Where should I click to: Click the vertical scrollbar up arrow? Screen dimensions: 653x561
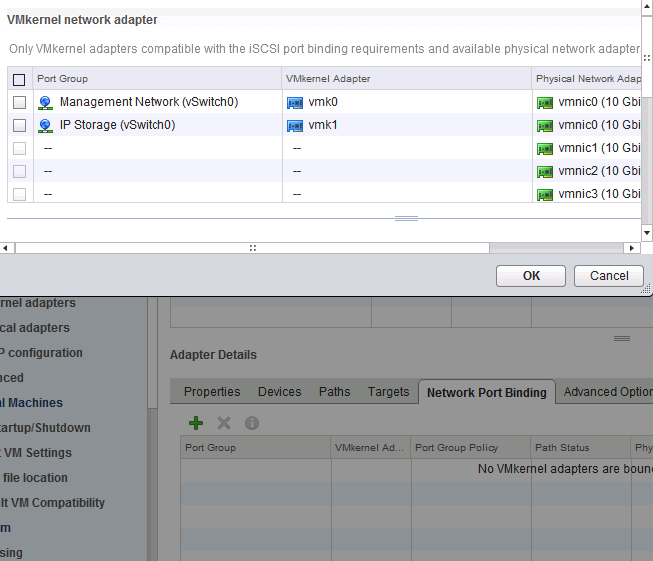[x=647, y=6]
